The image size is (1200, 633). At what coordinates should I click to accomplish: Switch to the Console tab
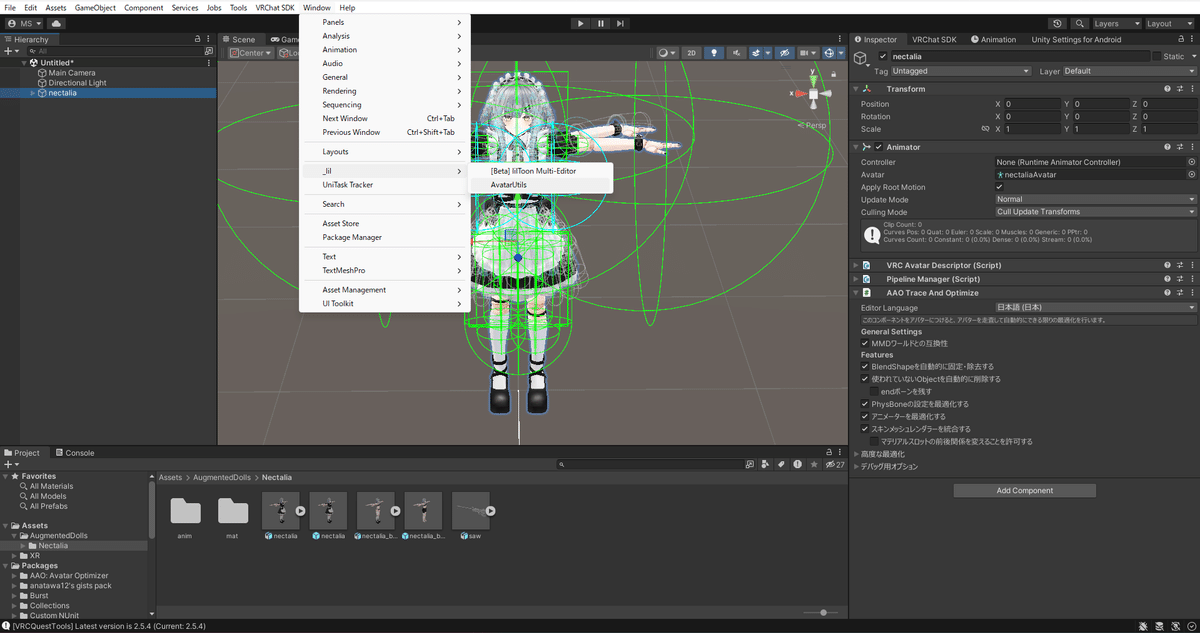click(75, 453)
